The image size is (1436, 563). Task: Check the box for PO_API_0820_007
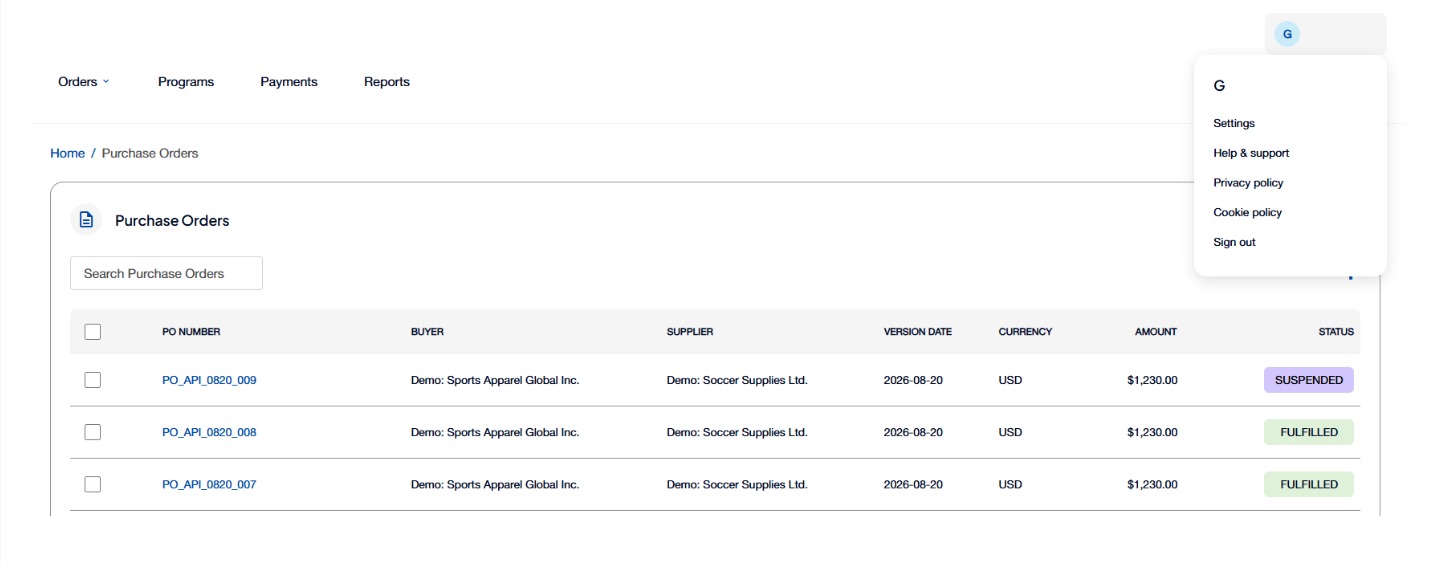[93, 484]
